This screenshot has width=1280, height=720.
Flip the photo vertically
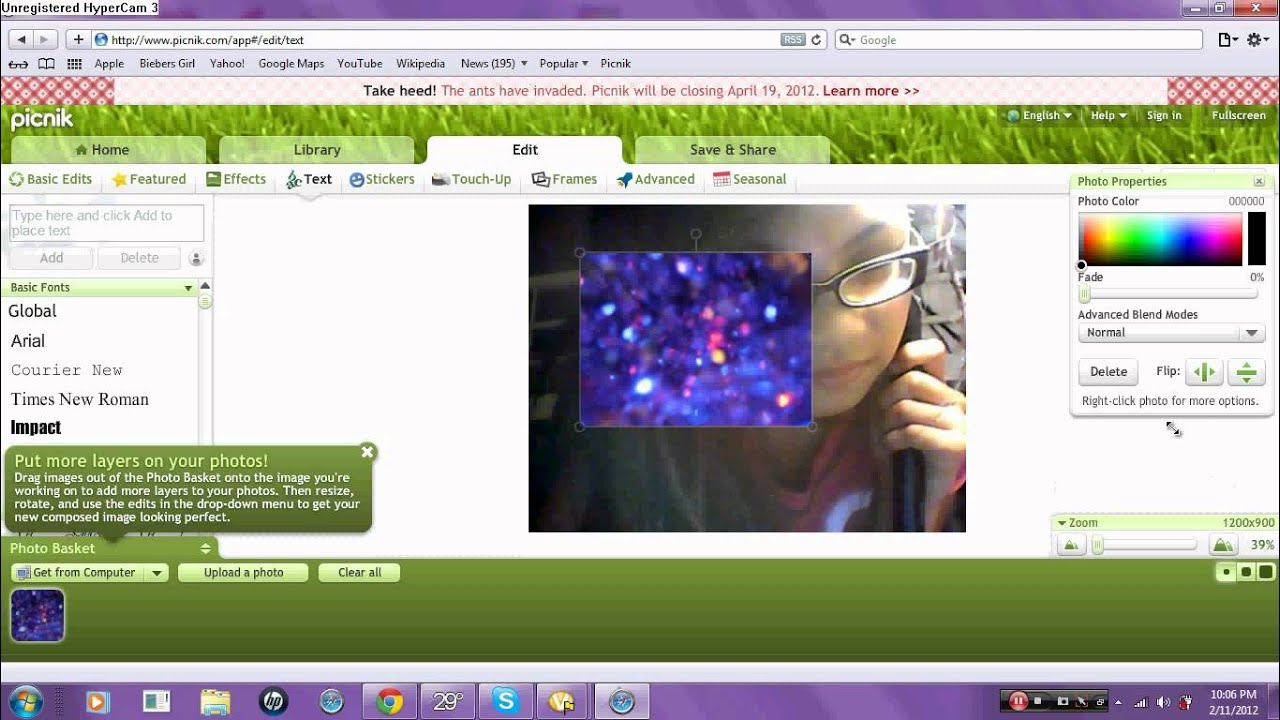click(1246, 372)
